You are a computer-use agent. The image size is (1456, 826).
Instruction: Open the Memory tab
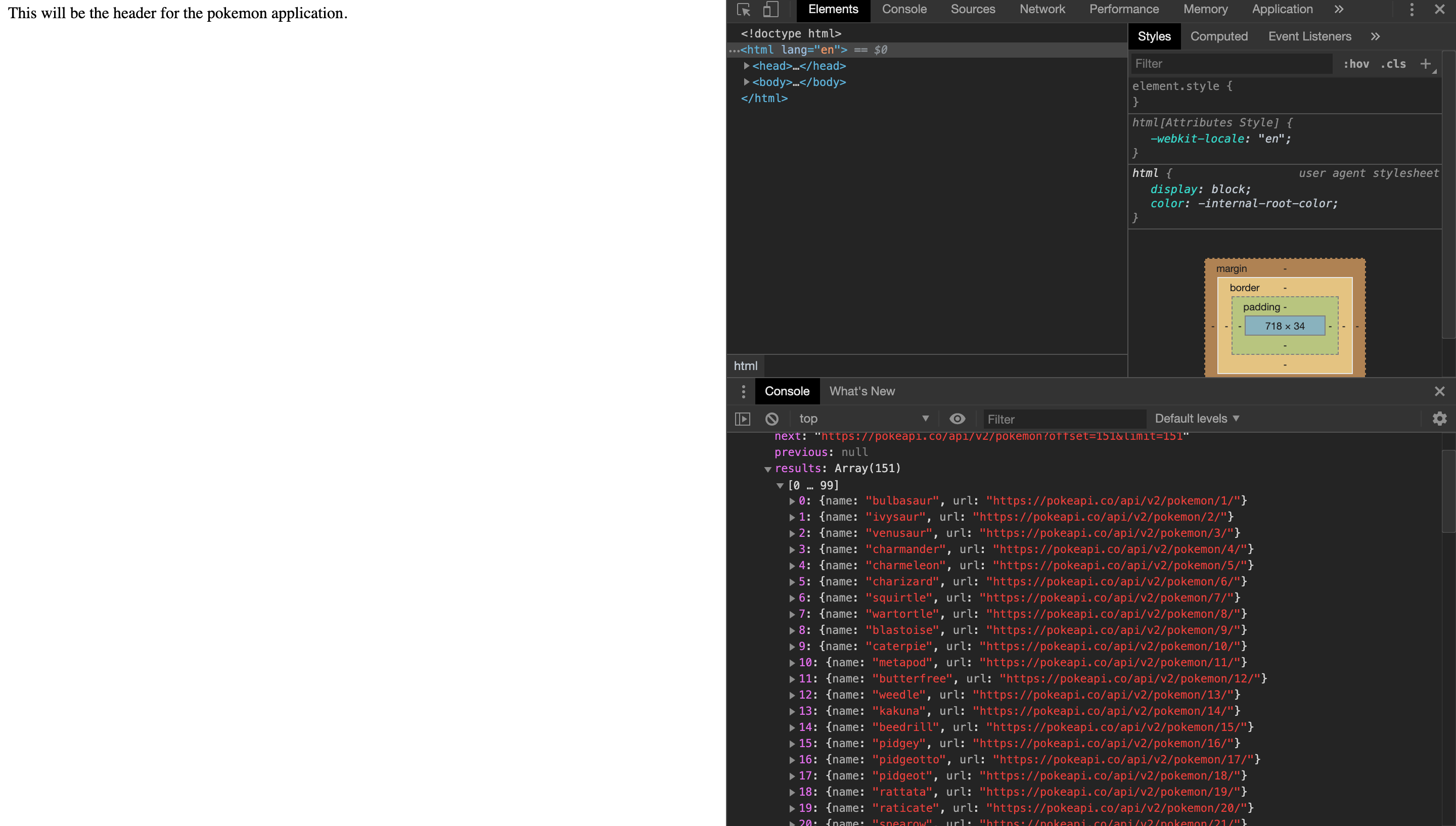1205,10
